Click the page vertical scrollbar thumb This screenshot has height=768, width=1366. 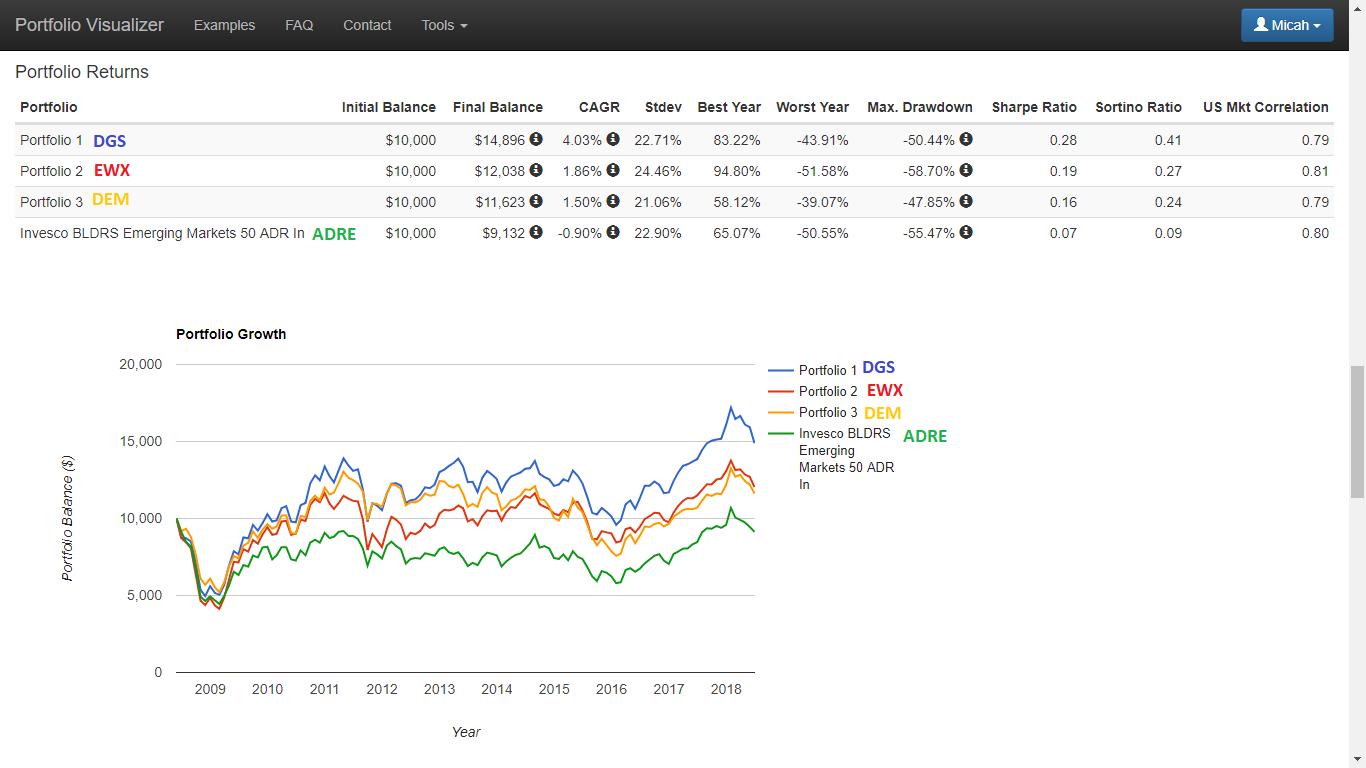coord(1357,432)
